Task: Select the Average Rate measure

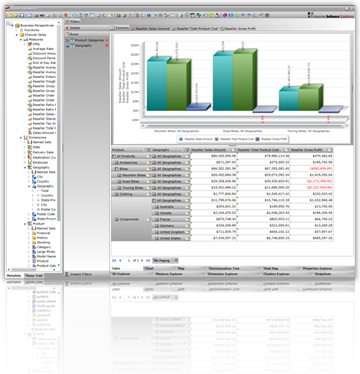Action: click(x=43, y=49)
